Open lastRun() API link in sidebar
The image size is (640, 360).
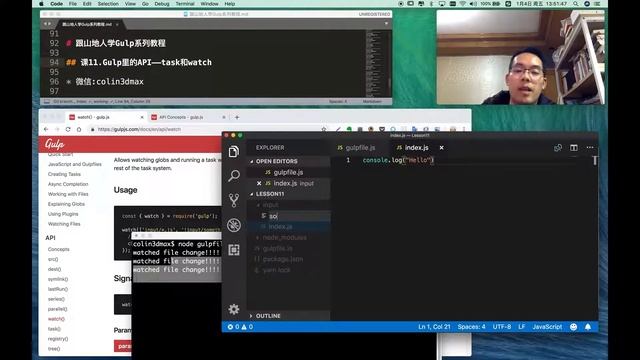pyautogui.click(x=58, y=289)
